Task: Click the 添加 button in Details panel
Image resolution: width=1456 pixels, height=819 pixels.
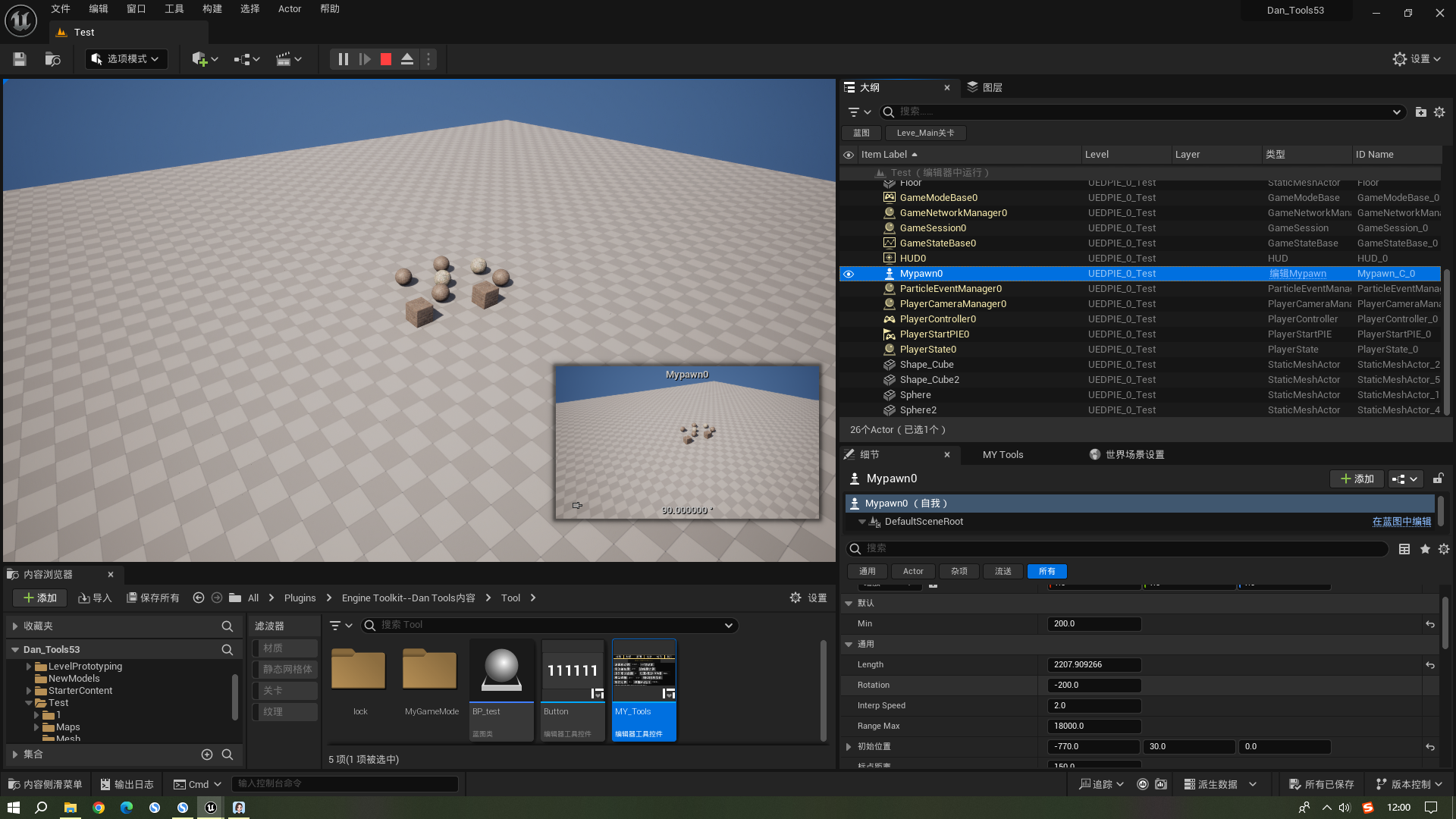Action: (x=1357, y=479)
